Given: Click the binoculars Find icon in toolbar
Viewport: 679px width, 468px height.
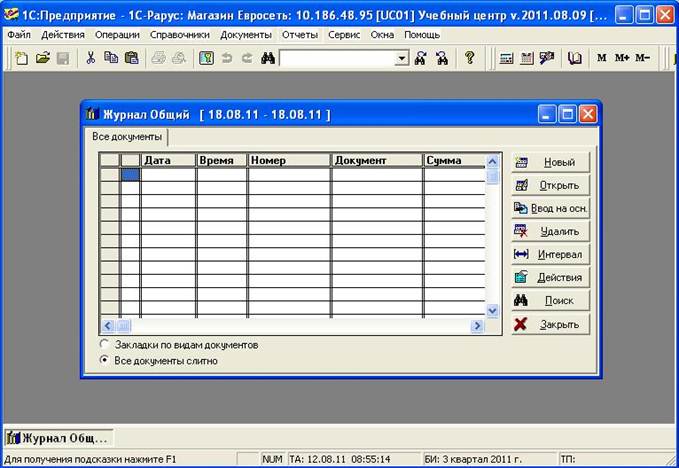Looking at the screenshot, I should point(268,58).
